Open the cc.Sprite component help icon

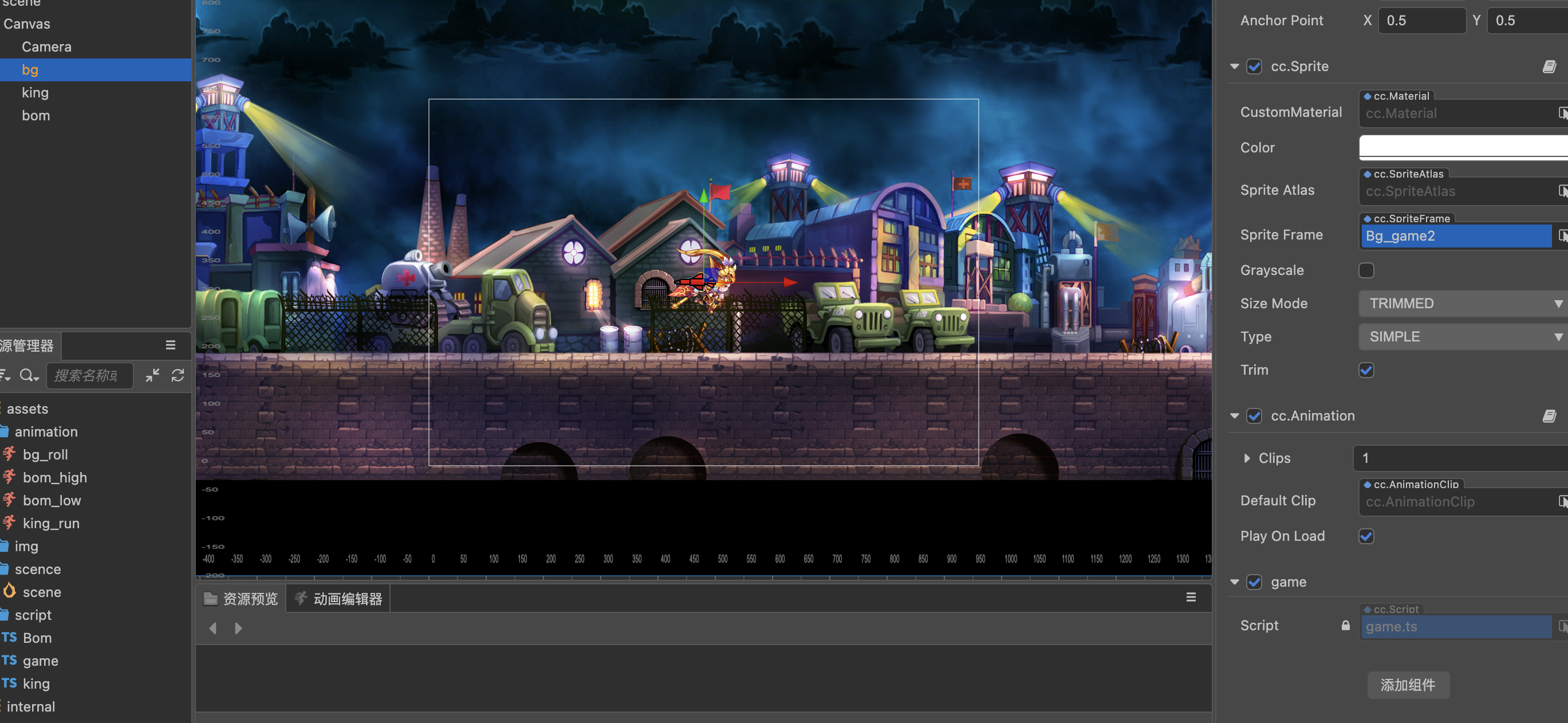[1549, 66]
